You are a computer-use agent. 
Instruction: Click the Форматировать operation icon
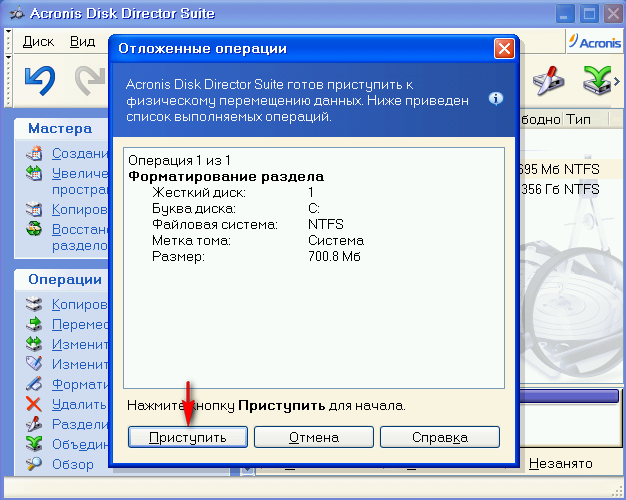pos(34,384)
